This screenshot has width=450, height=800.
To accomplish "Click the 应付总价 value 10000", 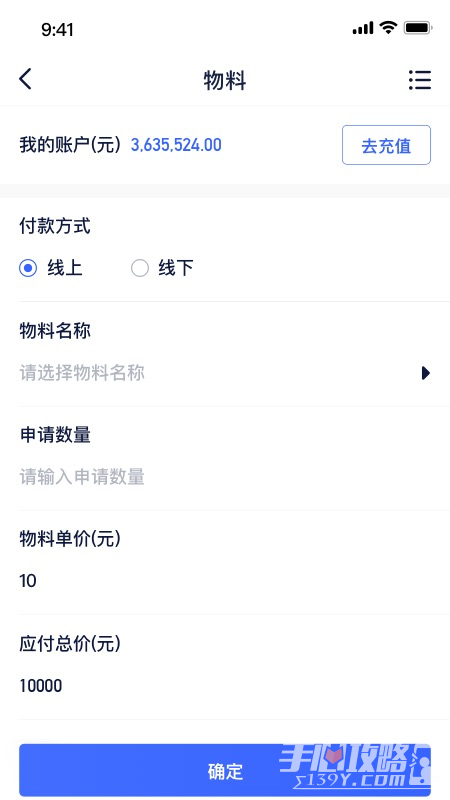I will (x=41, y=685).
